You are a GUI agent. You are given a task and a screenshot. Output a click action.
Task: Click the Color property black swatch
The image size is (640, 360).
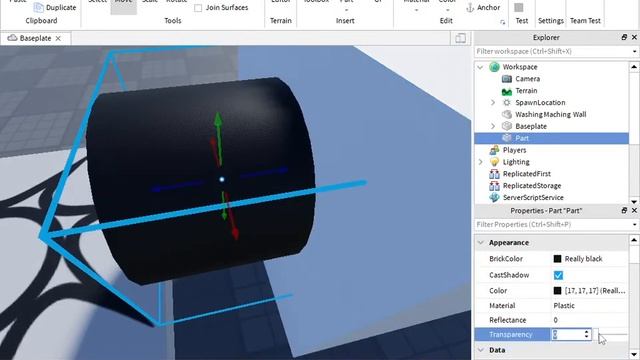(557, 291)
